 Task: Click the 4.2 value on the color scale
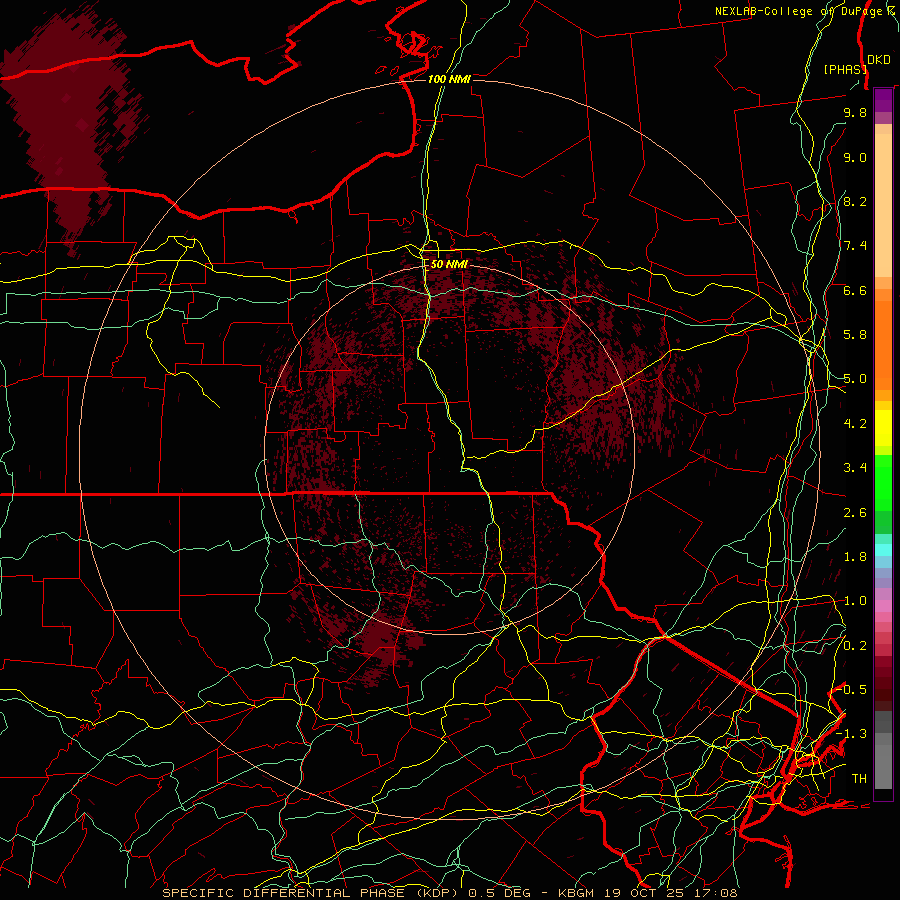click(x=855, y=424)
